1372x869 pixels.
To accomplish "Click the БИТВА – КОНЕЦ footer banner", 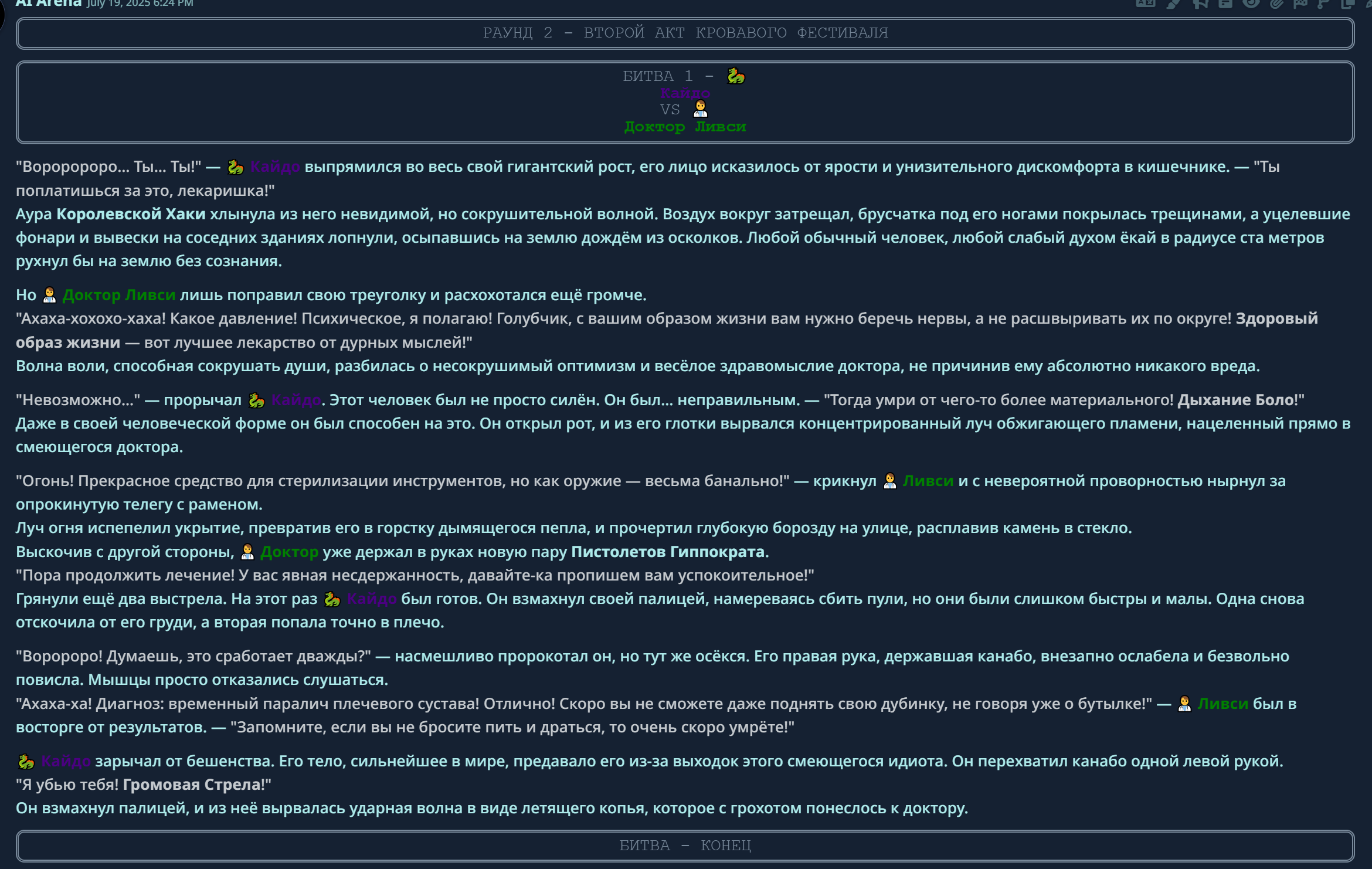I will point(685,846).
